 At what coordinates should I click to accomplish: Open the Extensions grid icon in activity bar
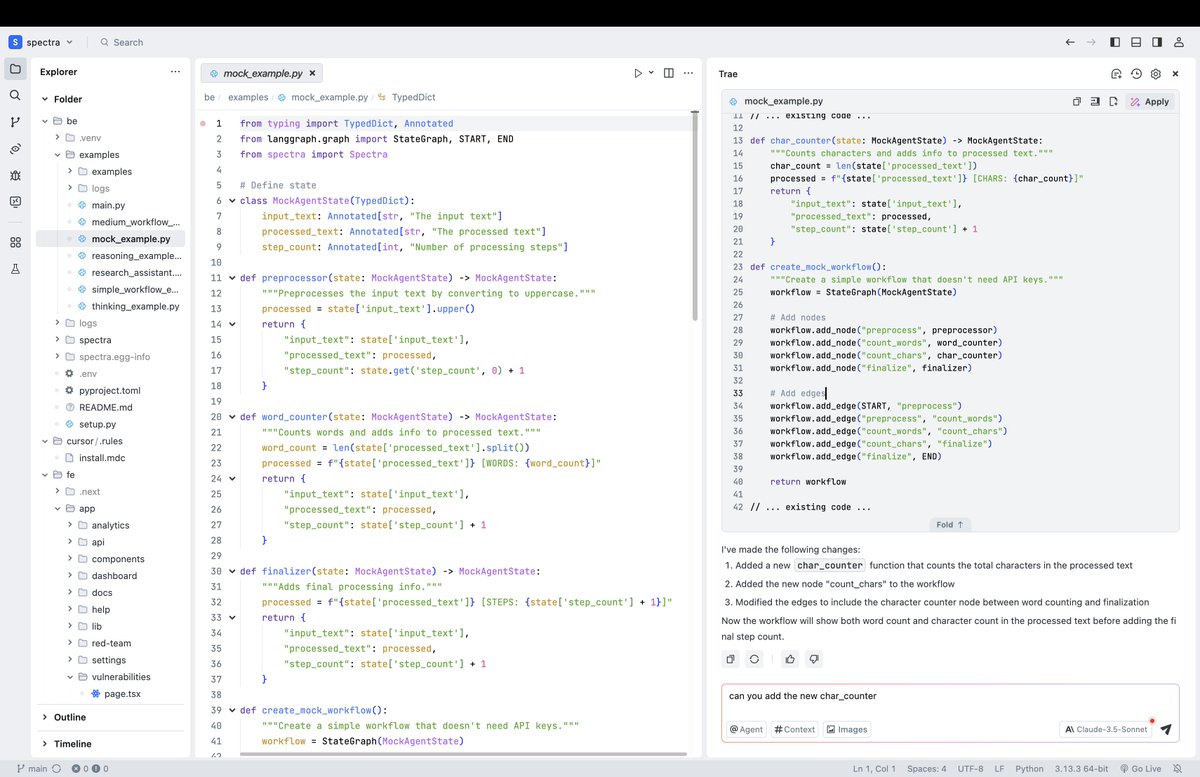(x=15, y=242)
